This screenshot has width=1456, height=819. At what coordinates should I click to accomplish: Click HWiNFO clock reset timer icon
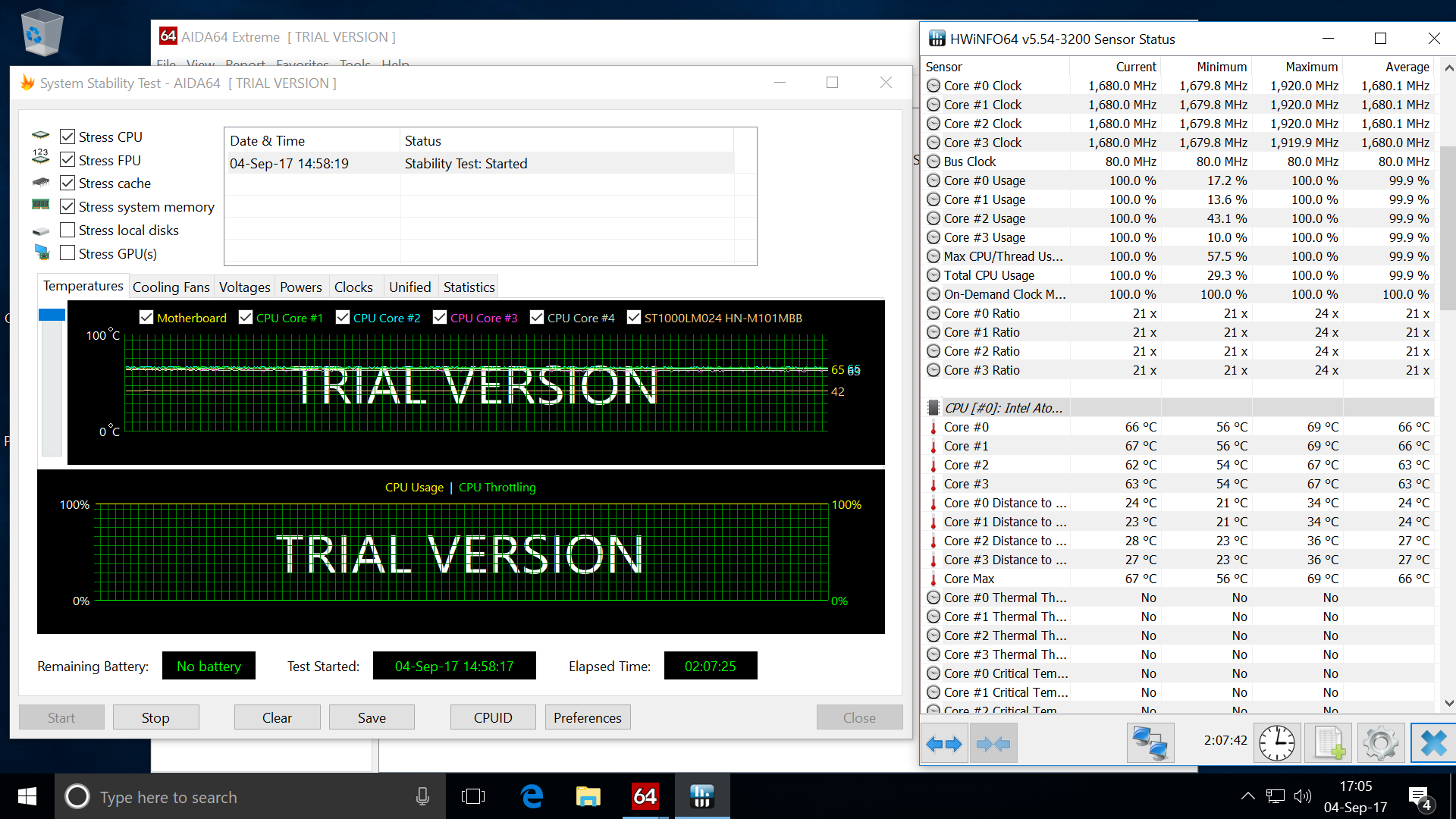pyautogui.click(x=1277, y=743)
